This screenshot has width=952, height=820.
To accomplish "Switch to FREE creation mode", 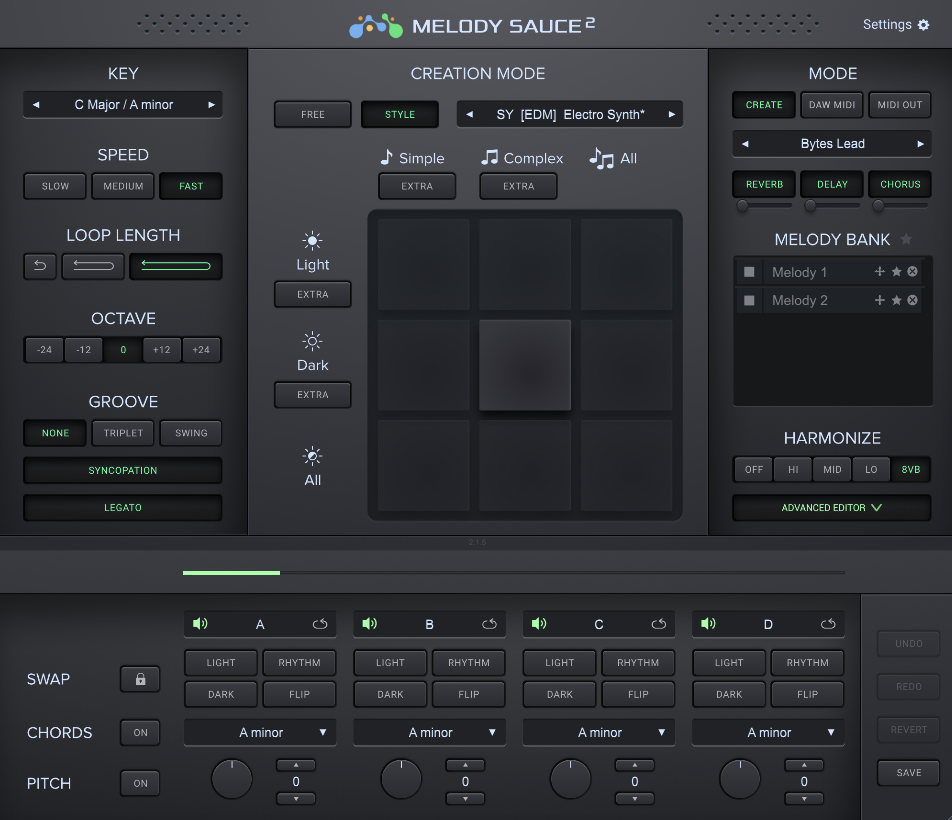I will click(x=313, y=114).
